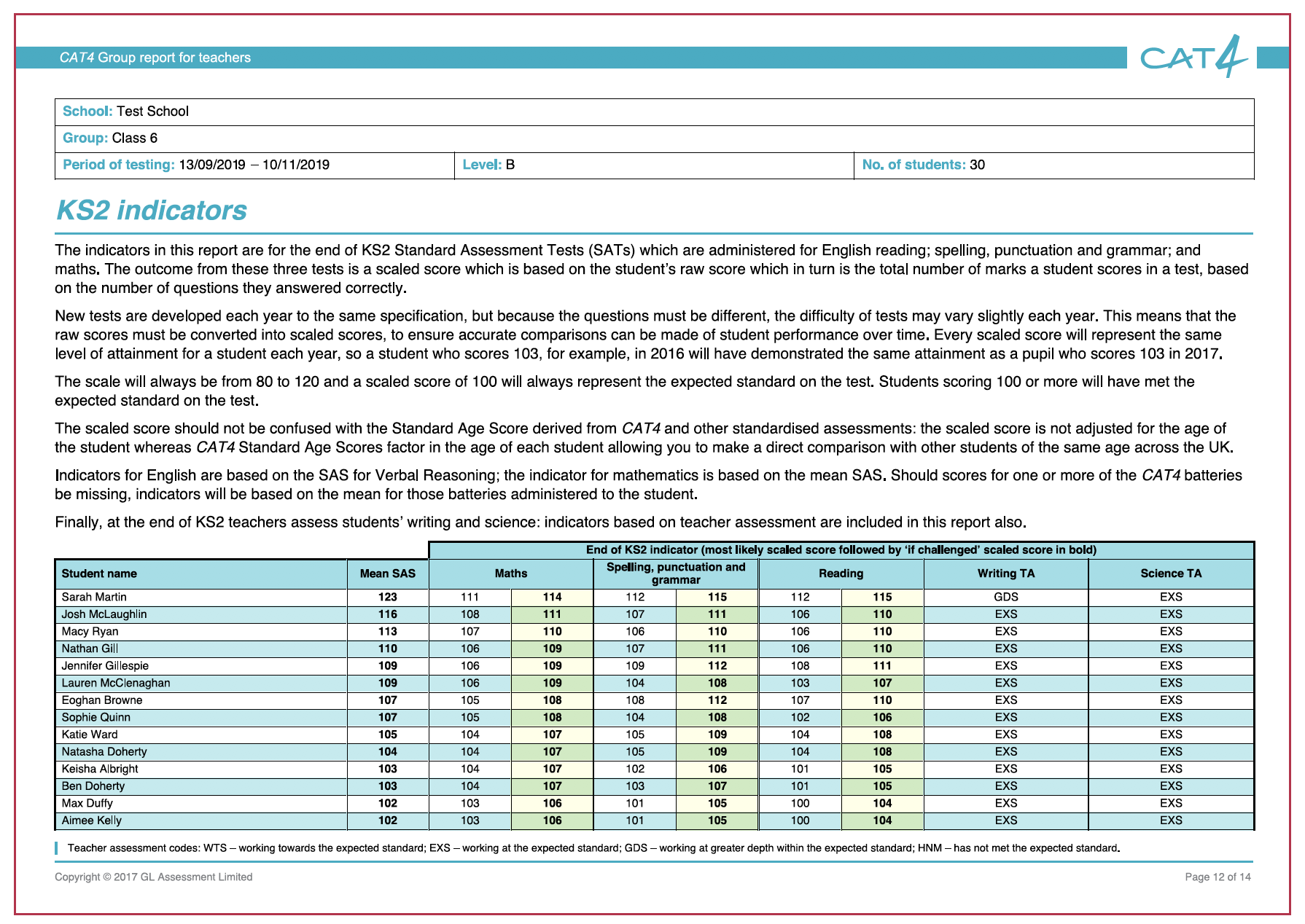Click Macy Ryan's Mean SAS value 113
The width and height of the screenshot is (1305, 924).
[x=388, y=632]
